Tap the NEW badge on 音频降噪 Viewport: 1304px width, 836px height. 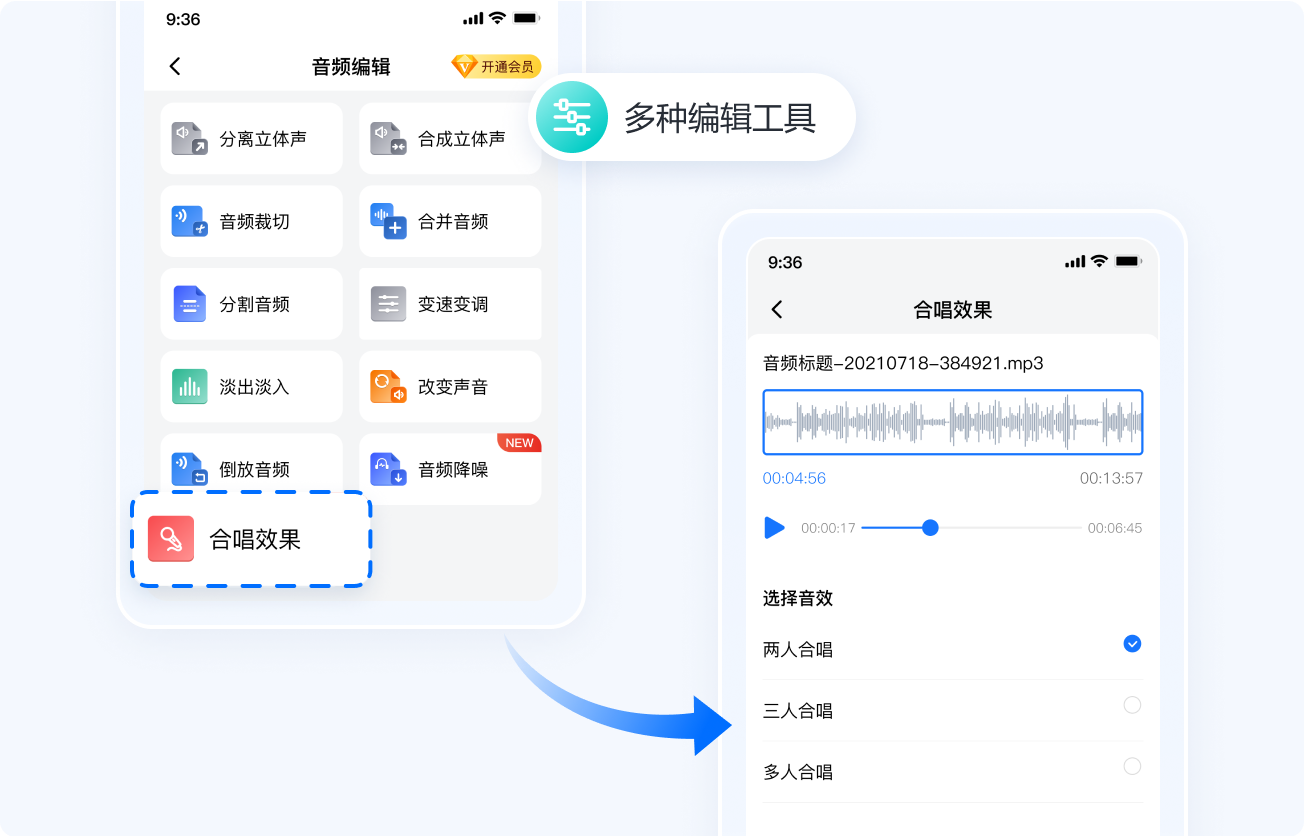[519, 443]
